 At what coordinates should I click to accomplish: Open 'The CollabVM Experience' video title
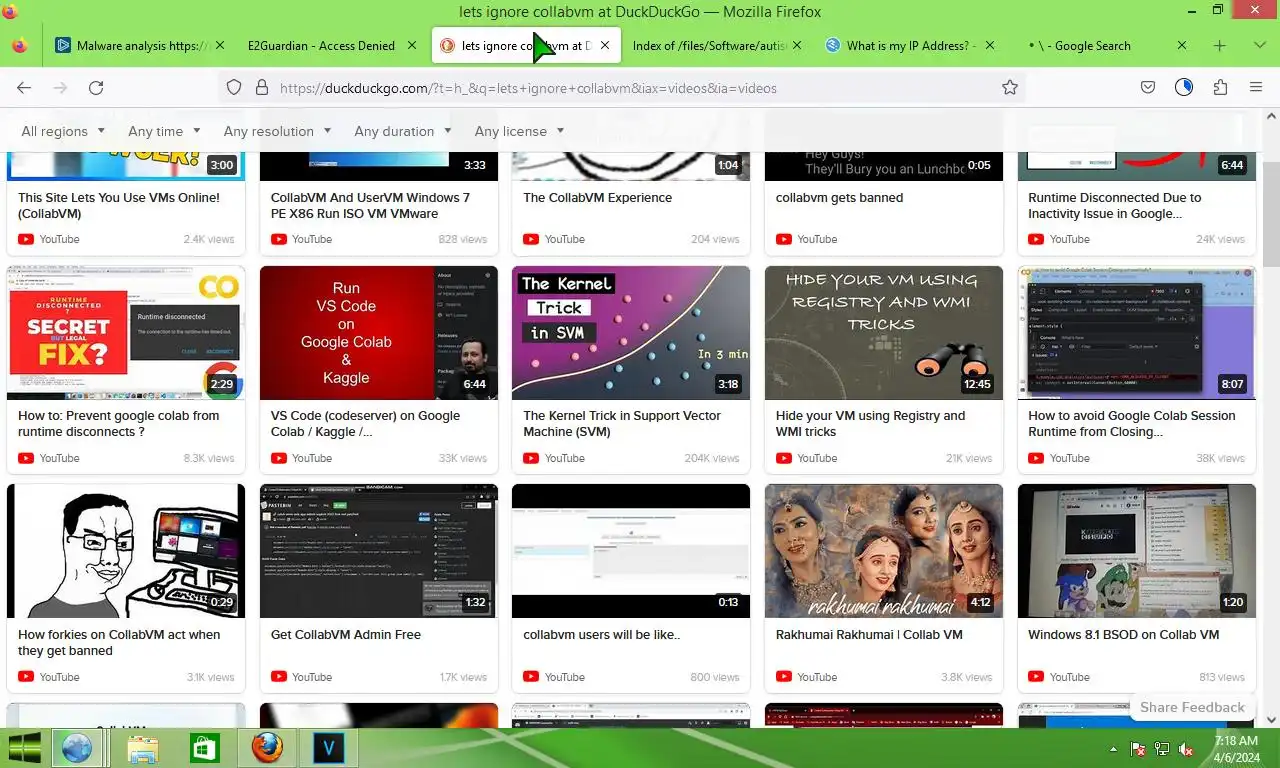[x=597, y=198]
